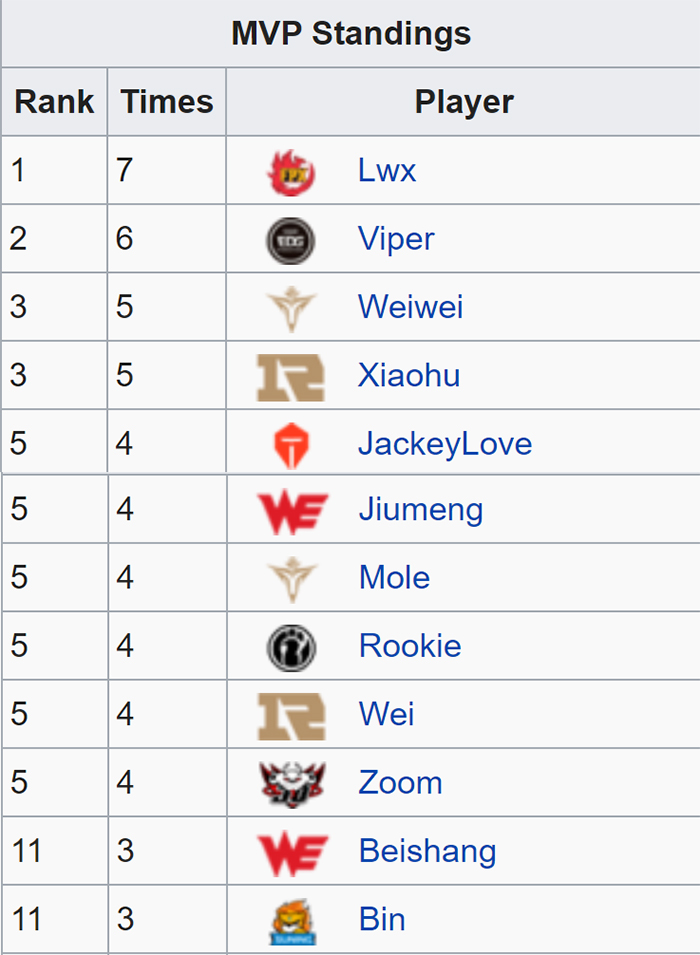
Task: Click the EDG round logo beside Viper
Action: tap(291, 241)
